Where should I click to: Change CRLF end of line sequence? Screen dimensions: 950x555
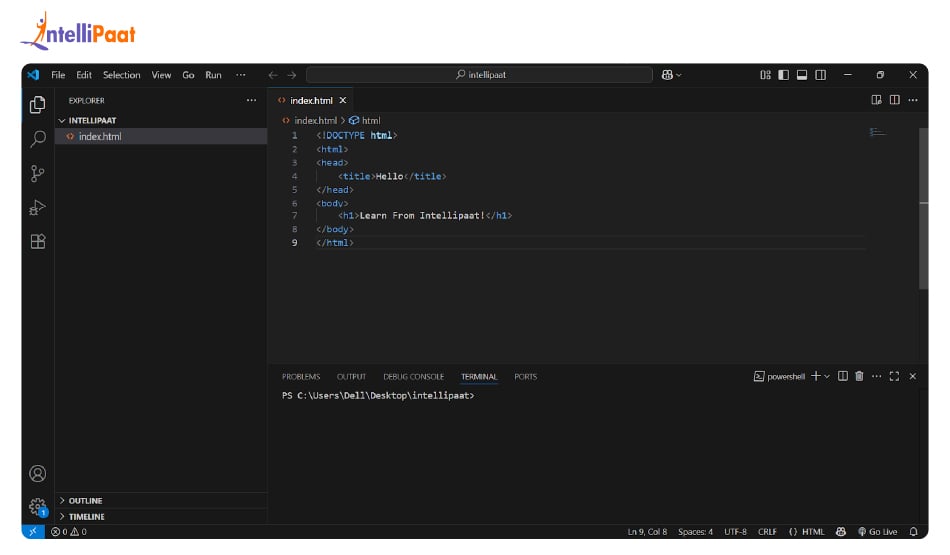click(767, 531)
